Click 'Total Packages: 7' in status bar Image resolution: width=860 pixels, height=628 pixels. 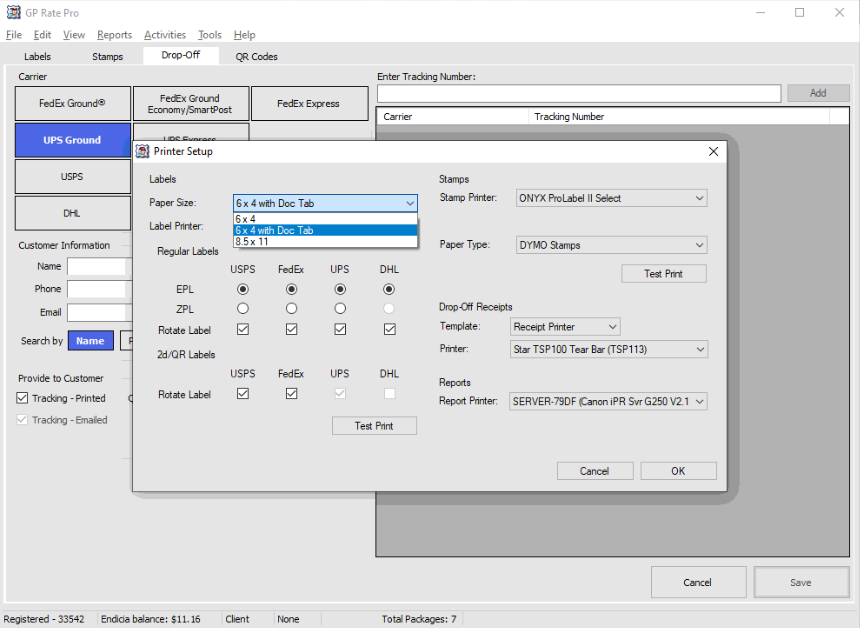(x=419, y=619)
